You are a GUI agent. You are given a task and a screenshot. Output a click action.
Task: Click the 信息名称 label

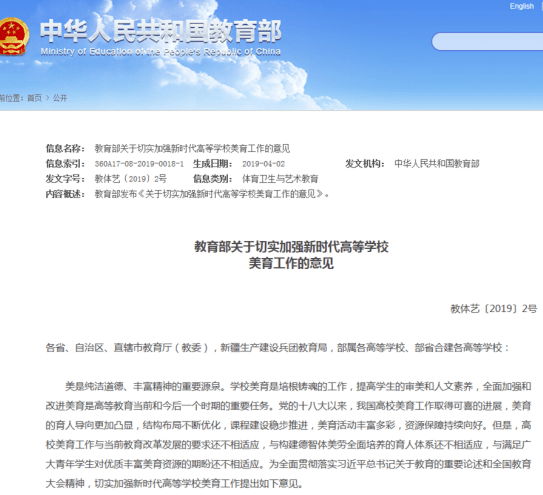pyautogui.click(x=65, y=149)
